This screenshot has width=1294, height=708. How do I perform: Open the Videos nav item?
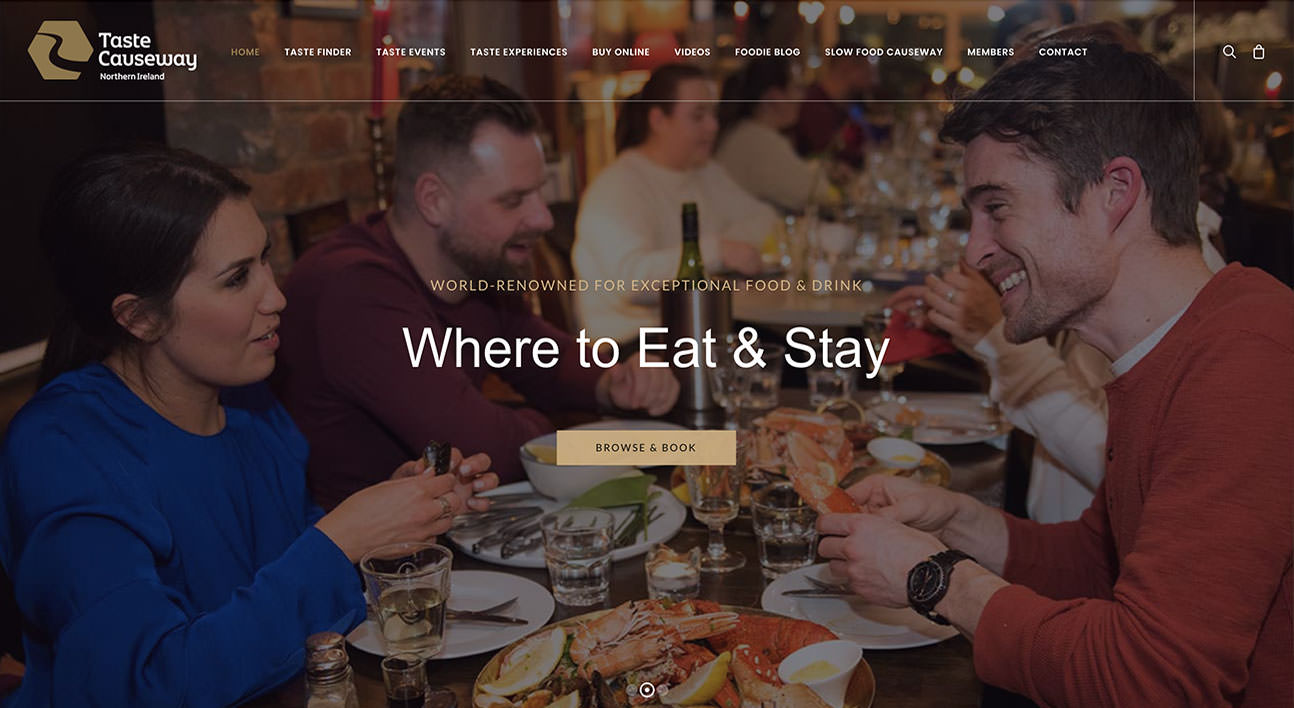tap(692, 52)
